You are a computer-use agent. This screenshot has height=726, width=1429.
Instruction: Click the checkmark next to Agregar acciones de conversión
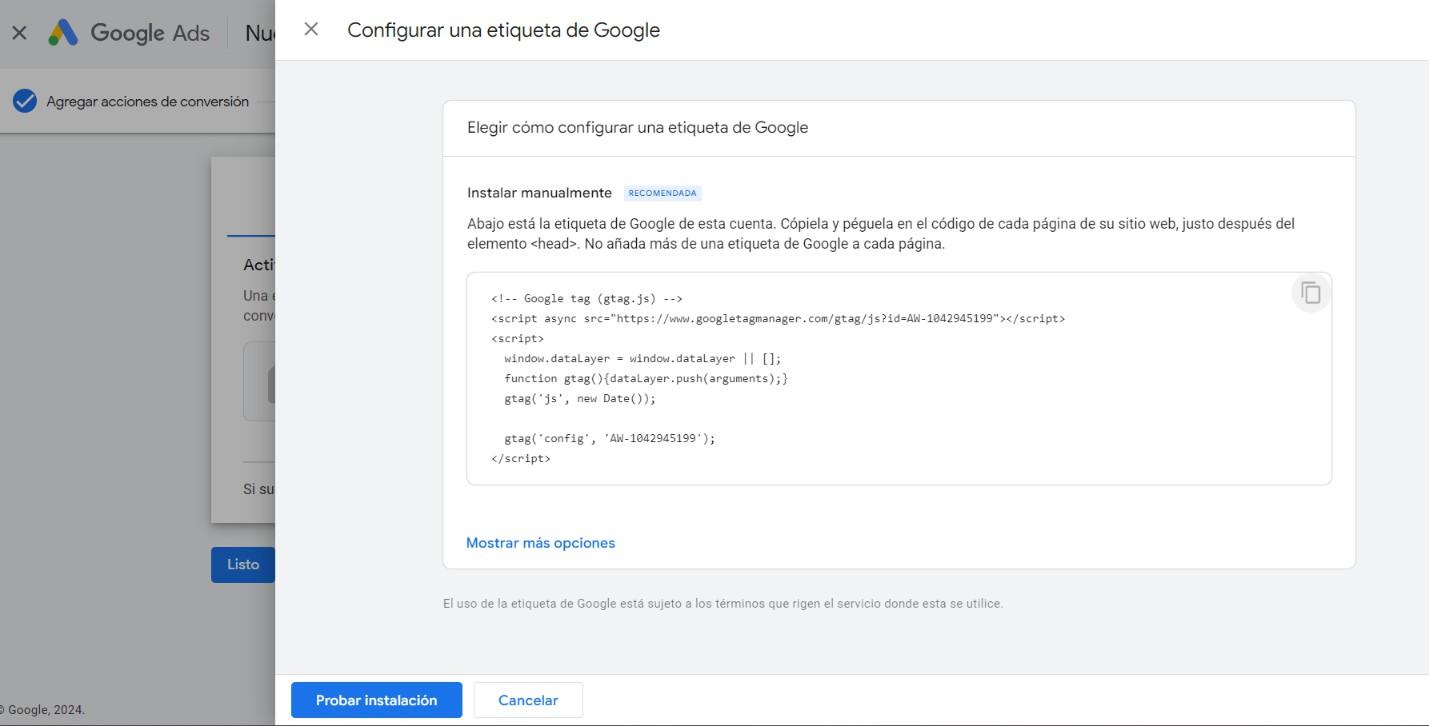[25, 101]
